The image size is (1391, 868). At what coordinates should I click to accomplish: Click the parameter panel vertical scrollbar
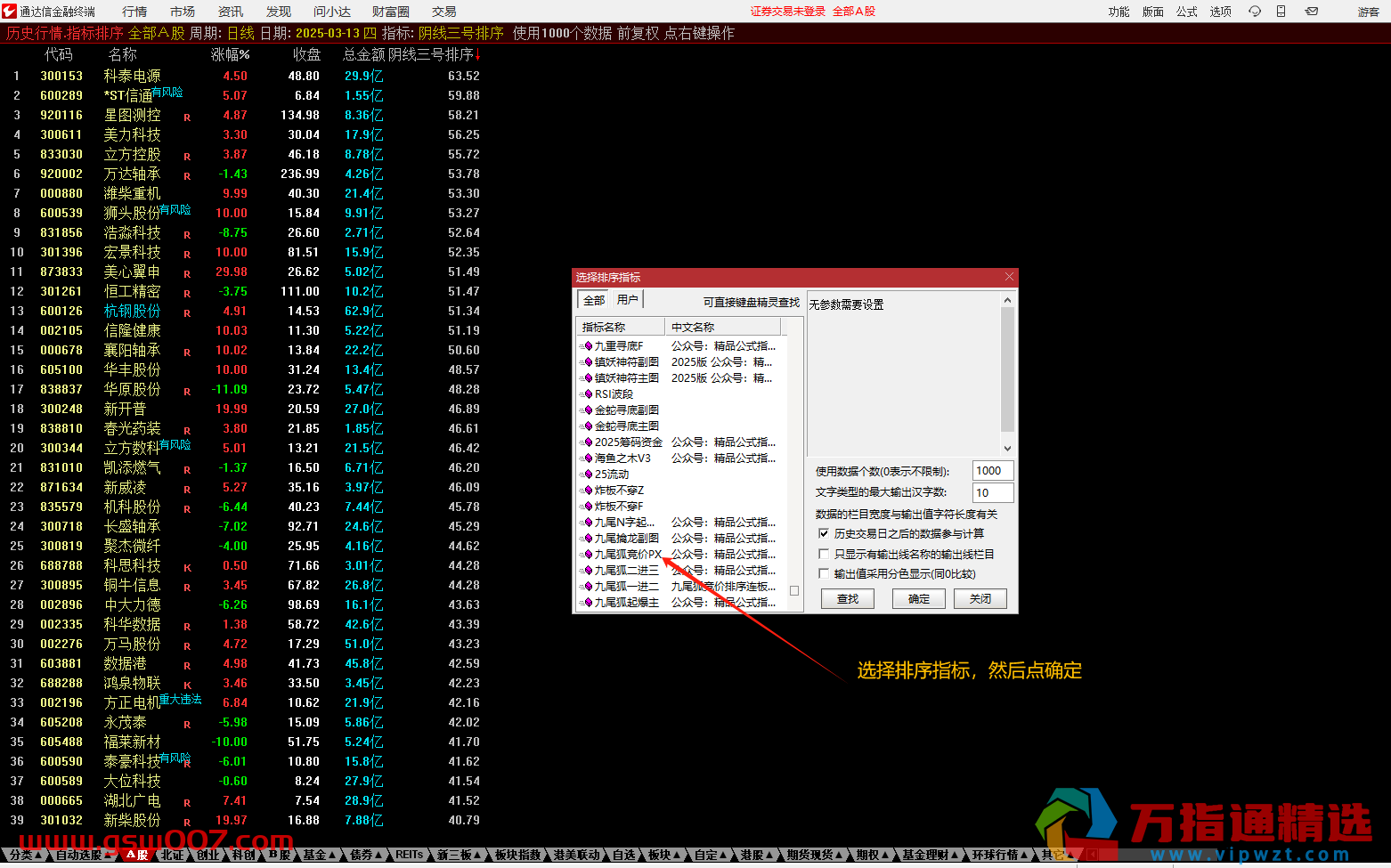tap(1007, 374)
